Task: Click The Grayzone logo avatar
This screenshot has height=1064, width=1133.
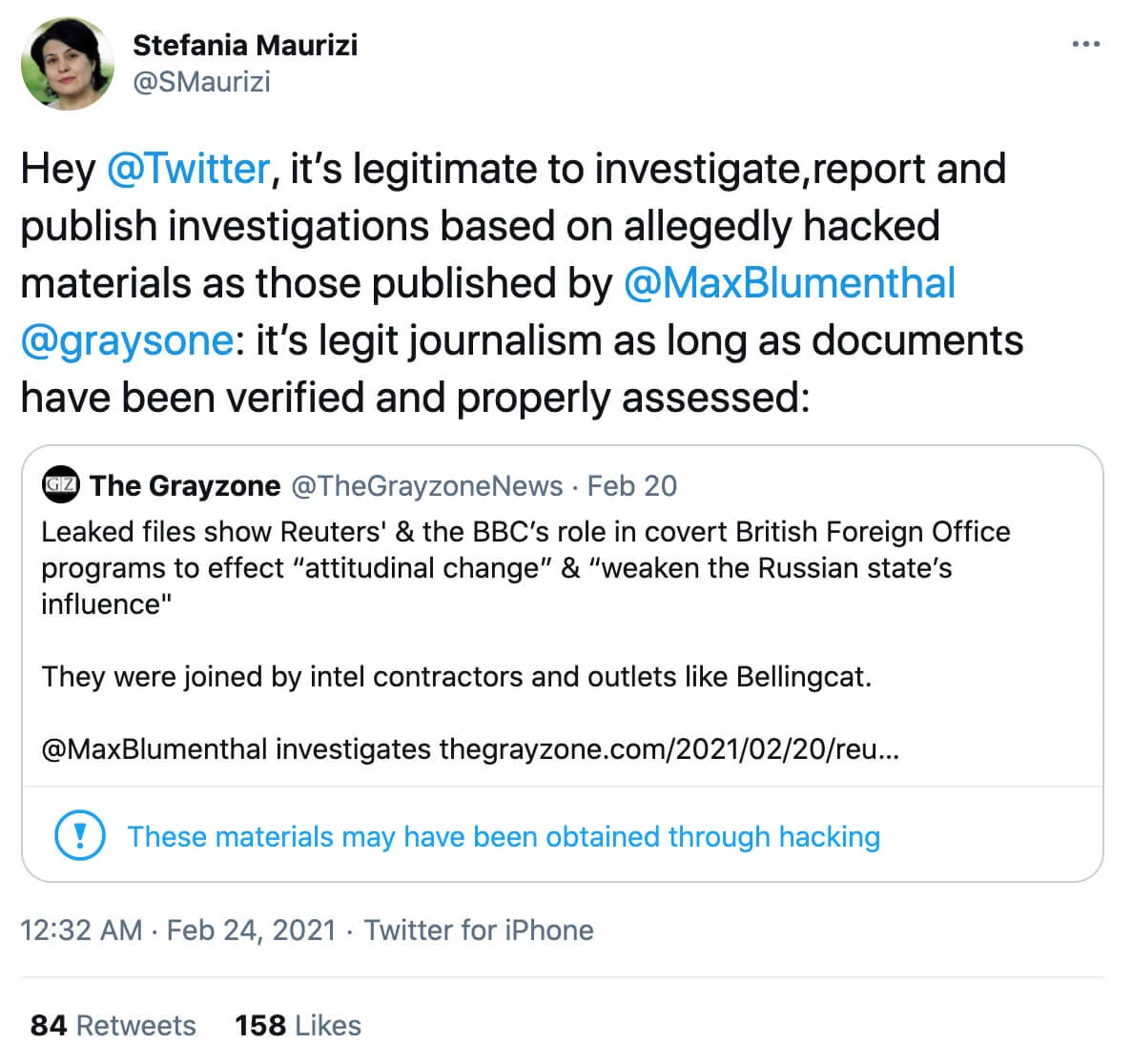Action: [x=60, y=485]
